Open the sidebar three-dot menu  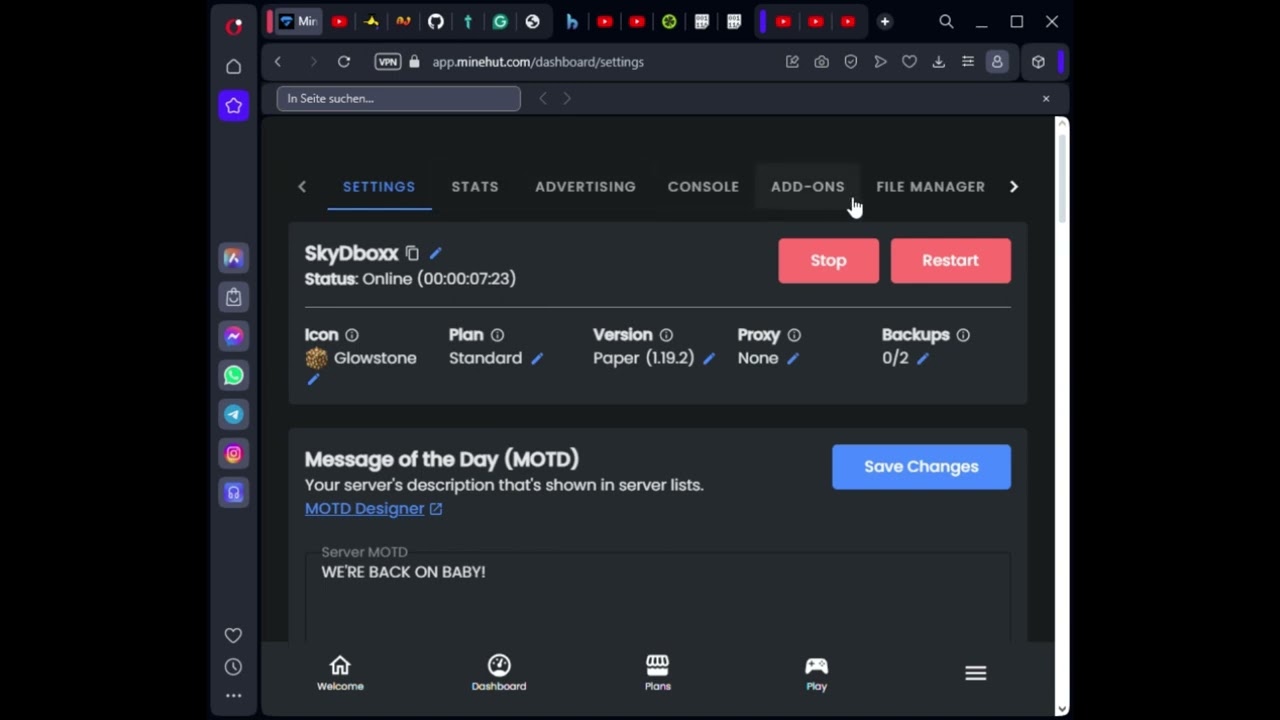tap(233, 696)
